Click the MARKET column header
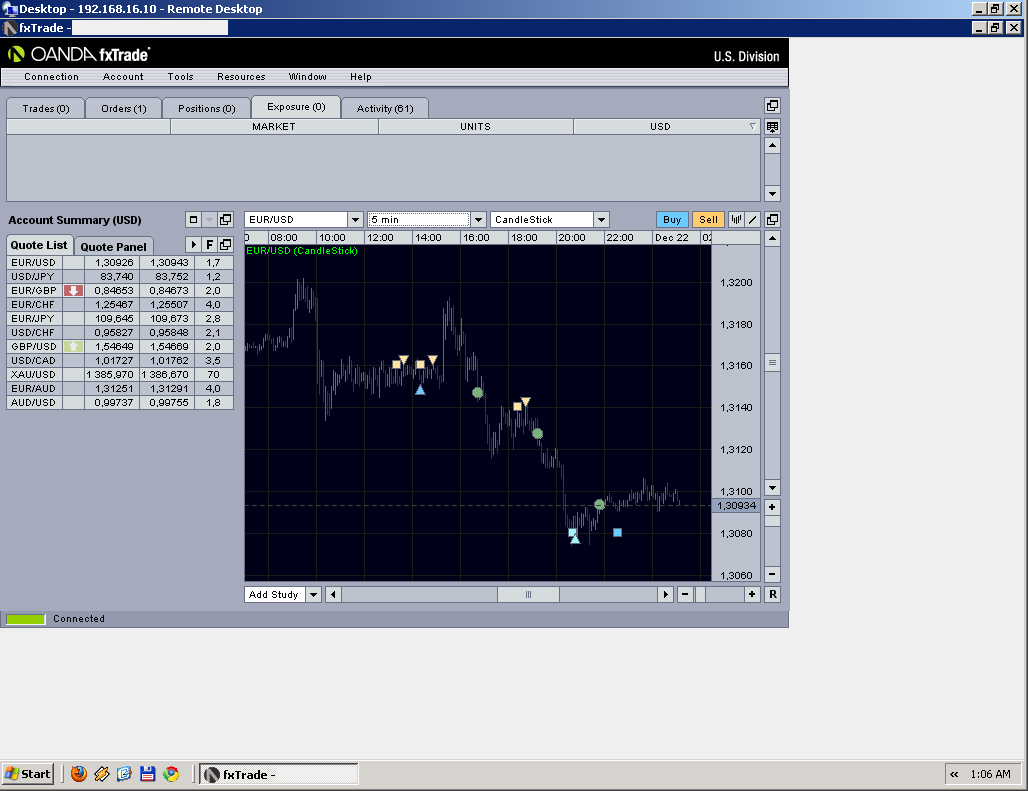This screenshot has width=1028, height=791. click(274, 126)
